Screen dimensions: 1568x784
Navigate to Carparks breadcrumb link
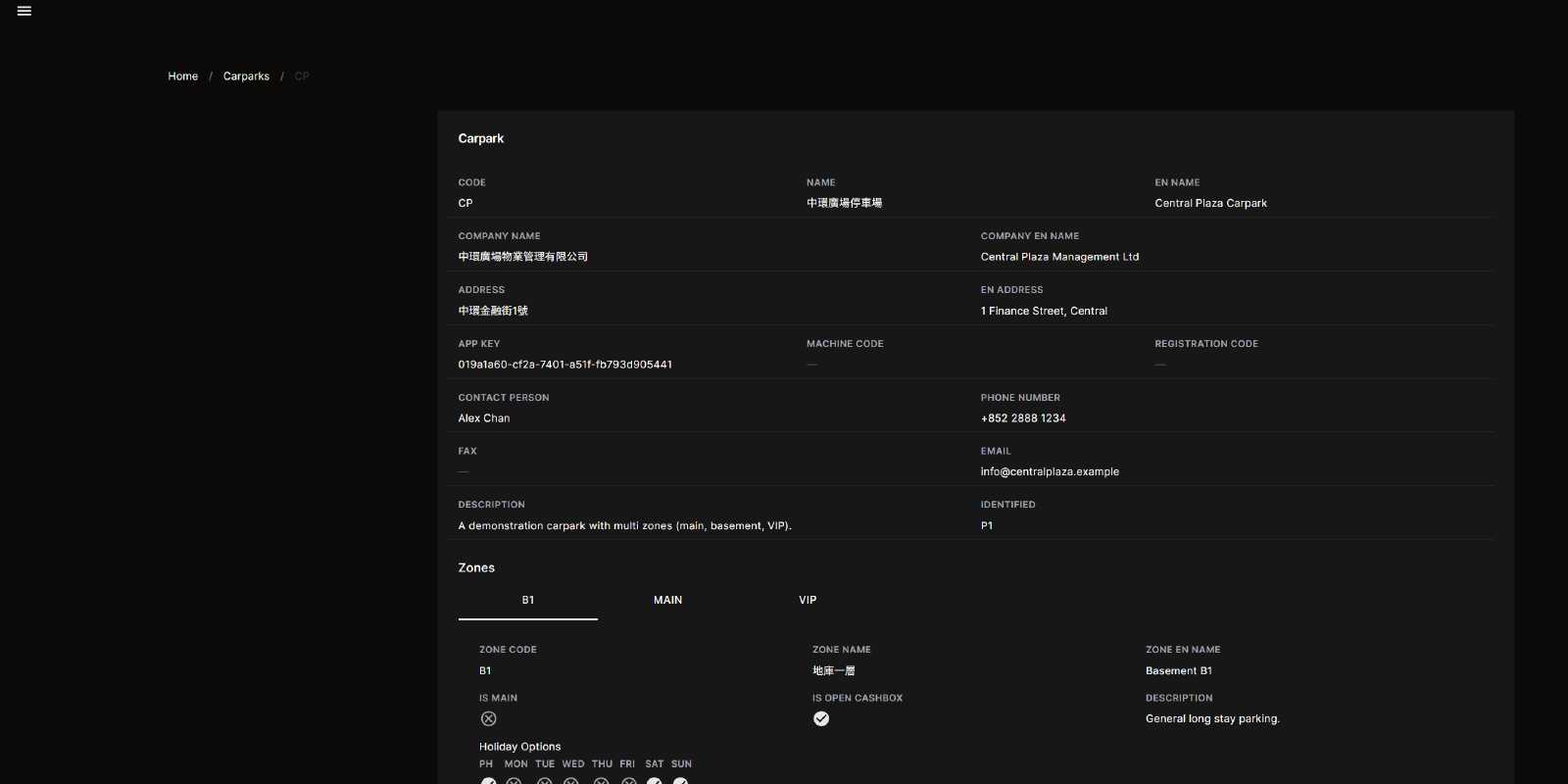246,76
